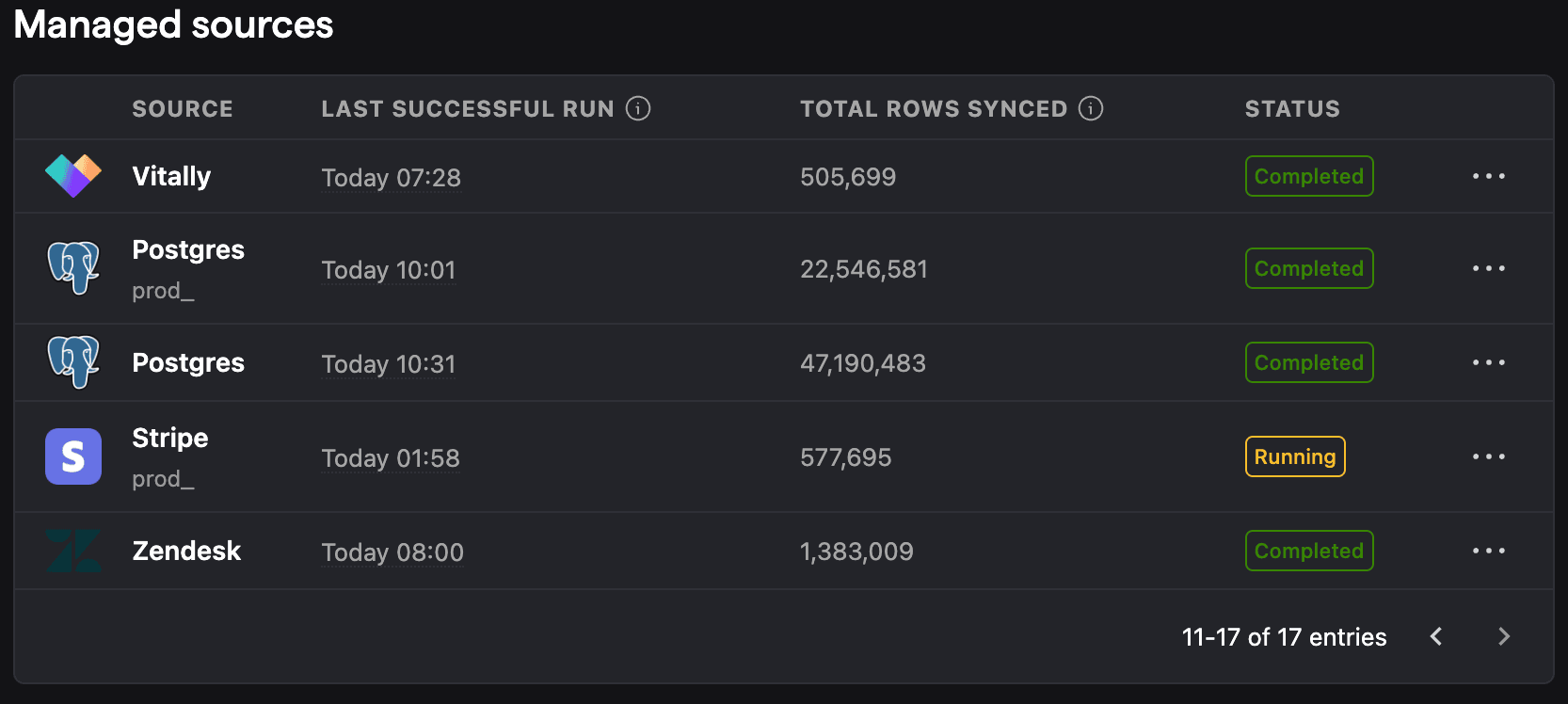
Task: Click the 'Today 10:31' last run time
Action: 389,364
